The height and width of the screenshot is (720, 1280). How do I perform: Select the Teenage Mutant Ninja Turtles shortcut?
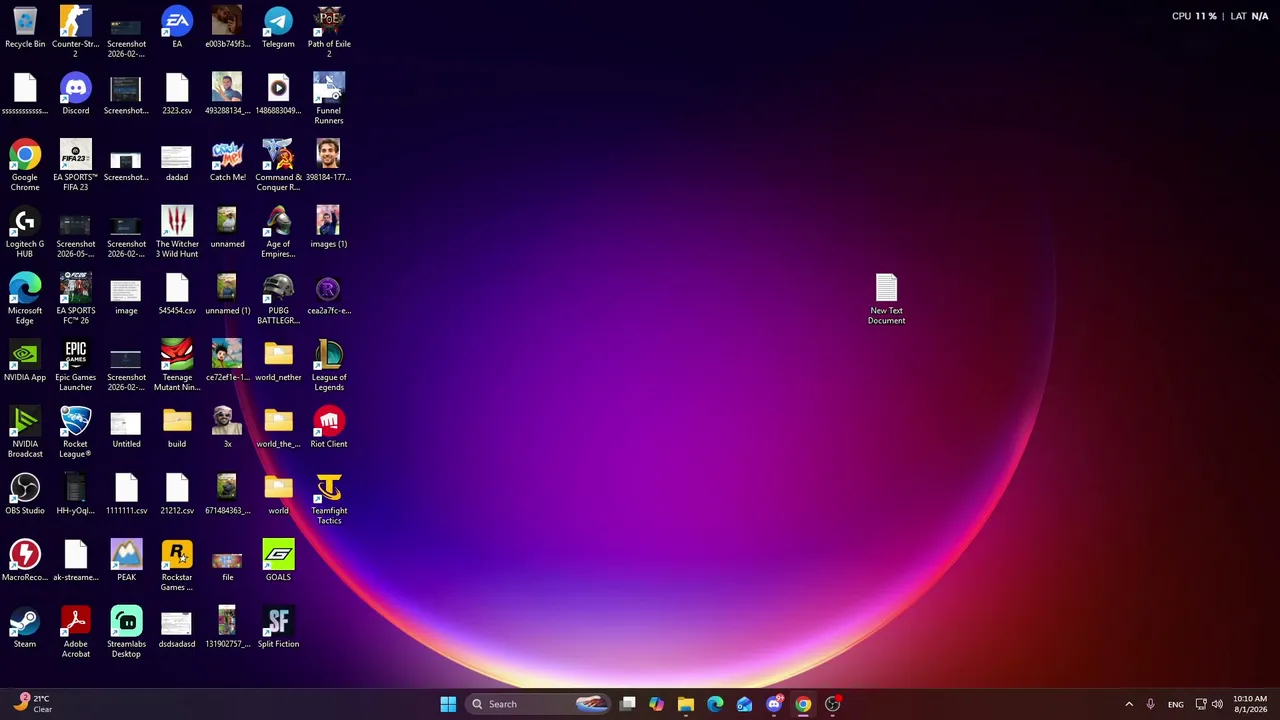click(177, 366)
